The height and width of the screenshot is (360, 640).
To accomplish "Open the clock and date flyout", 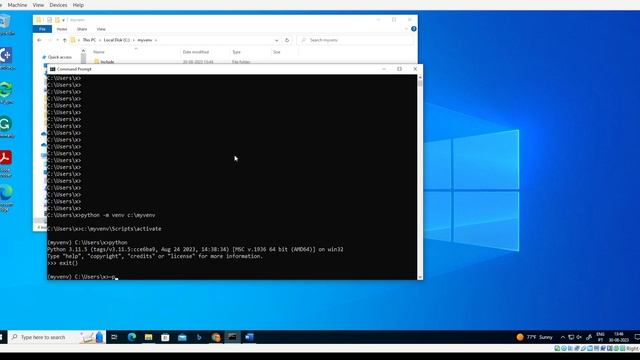I will point(618,337).
